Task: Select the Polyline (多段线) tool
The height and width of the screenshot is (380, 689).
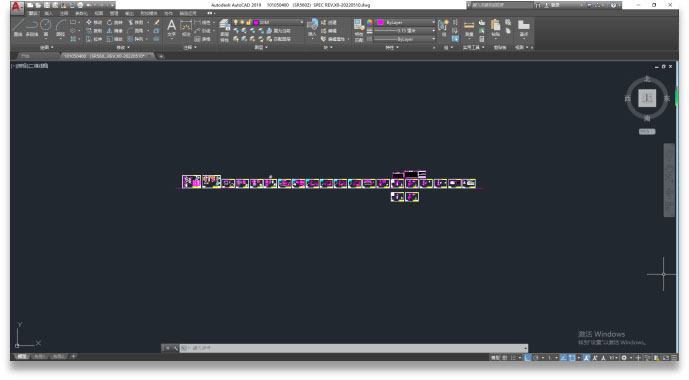Action: click(32, 28)
